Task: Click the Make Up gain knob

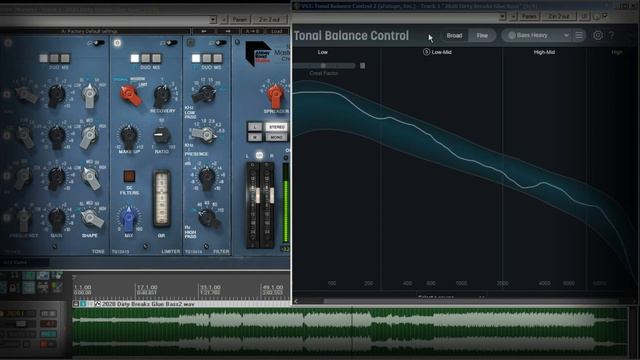Action: tap(129, 136)
